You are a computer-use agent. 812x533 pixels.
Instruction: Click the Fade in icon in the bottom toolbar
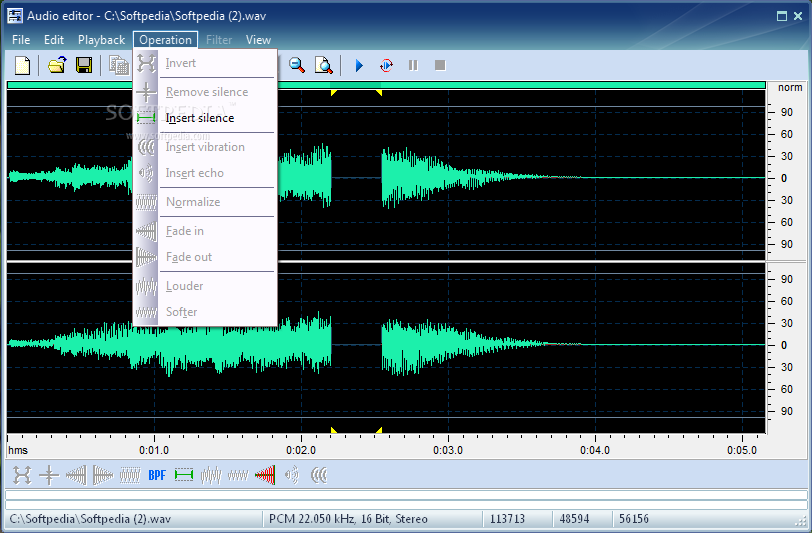[76, 475]
